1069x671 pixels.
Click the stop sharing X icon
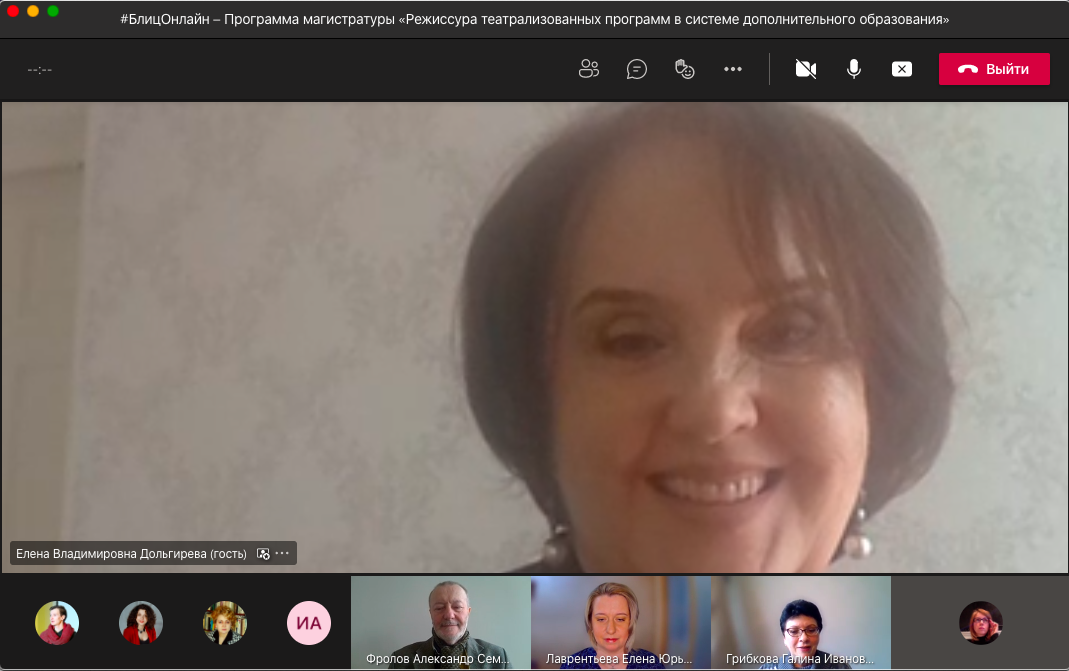902,69
